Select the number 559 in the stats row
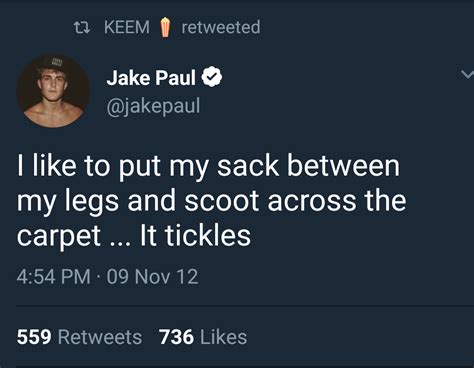474x368 pixels. pos(34,337)
